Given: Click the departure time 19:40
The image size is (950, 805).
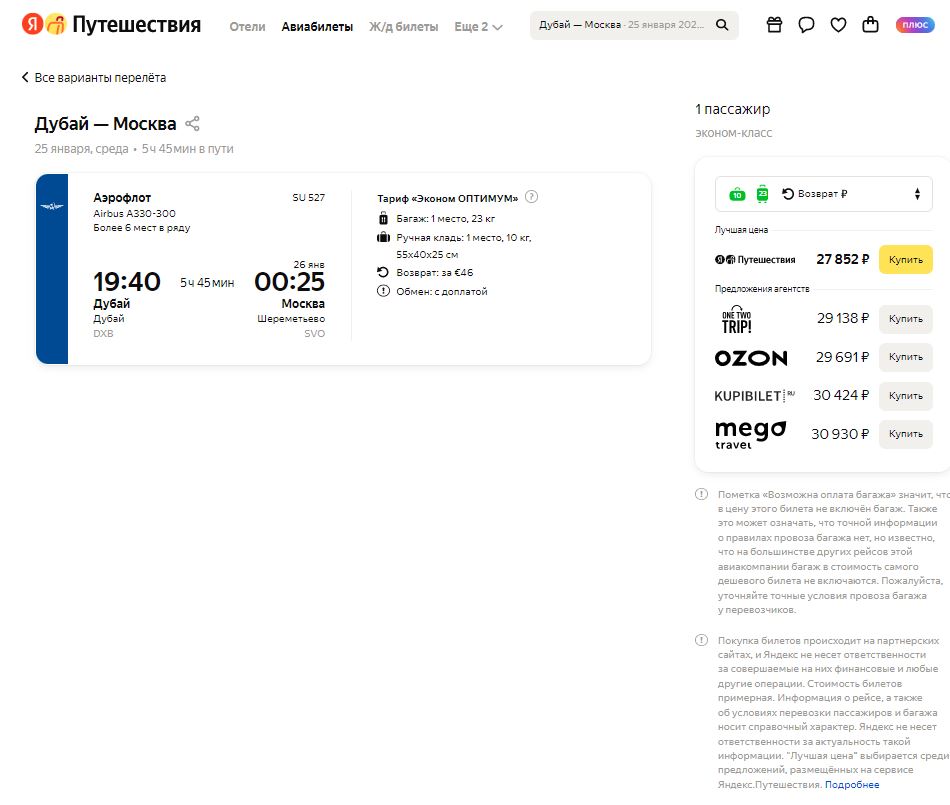Looking at the screenshot, I should 127,282.
